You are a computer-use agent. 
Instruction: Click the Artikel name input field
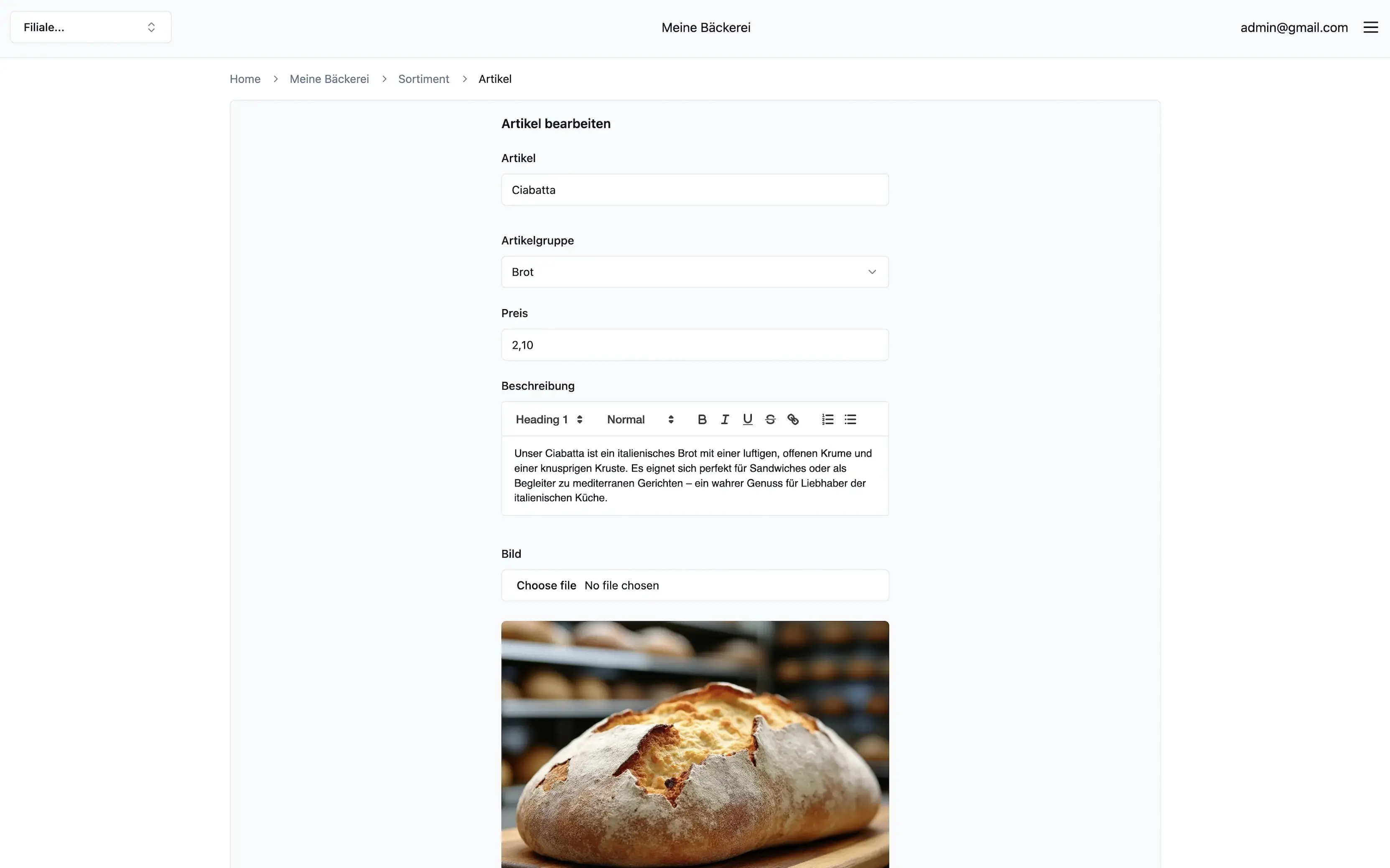point(695,189)
